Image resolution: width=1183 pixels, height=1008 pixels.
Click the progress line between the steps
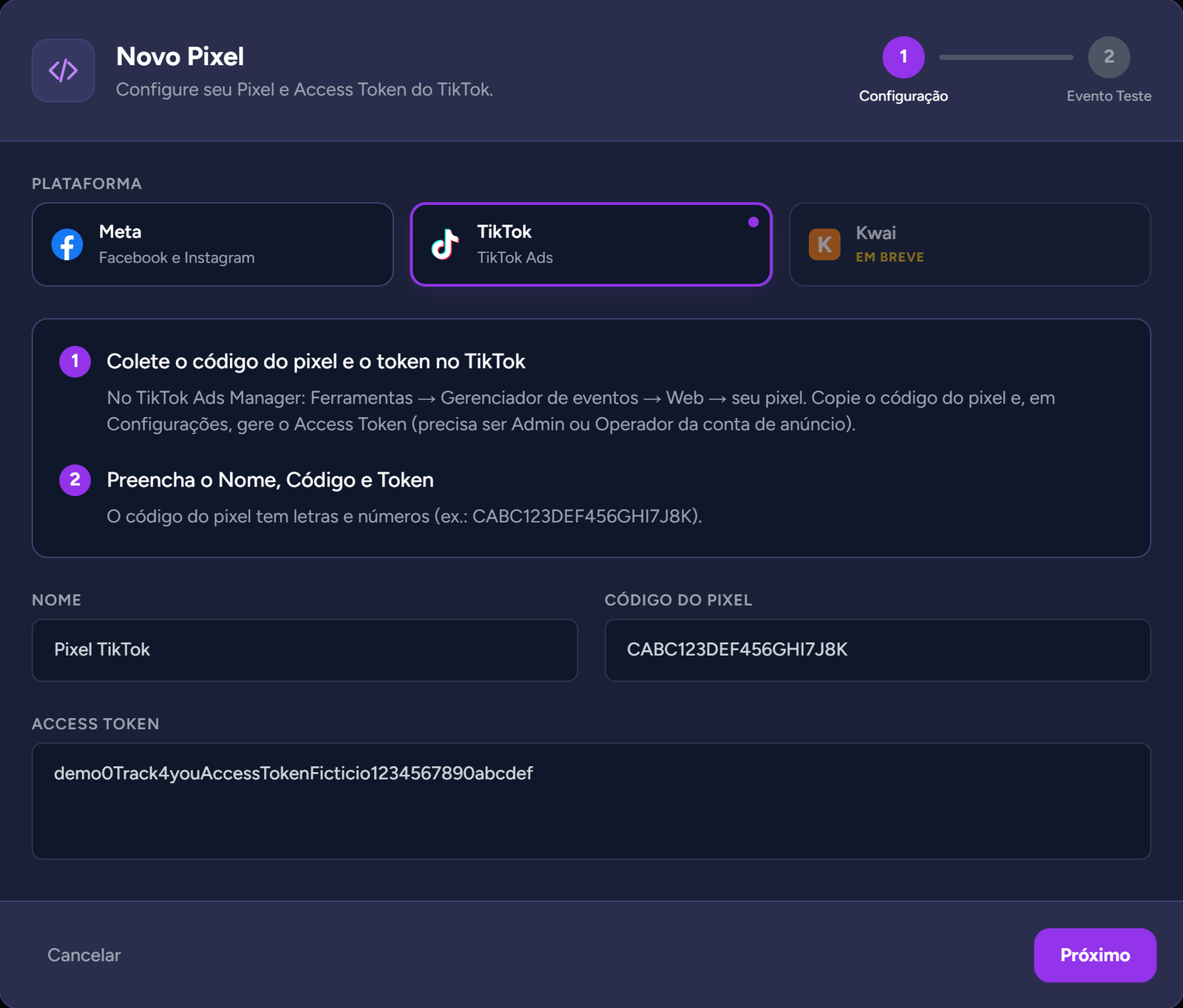[1006, 57]
